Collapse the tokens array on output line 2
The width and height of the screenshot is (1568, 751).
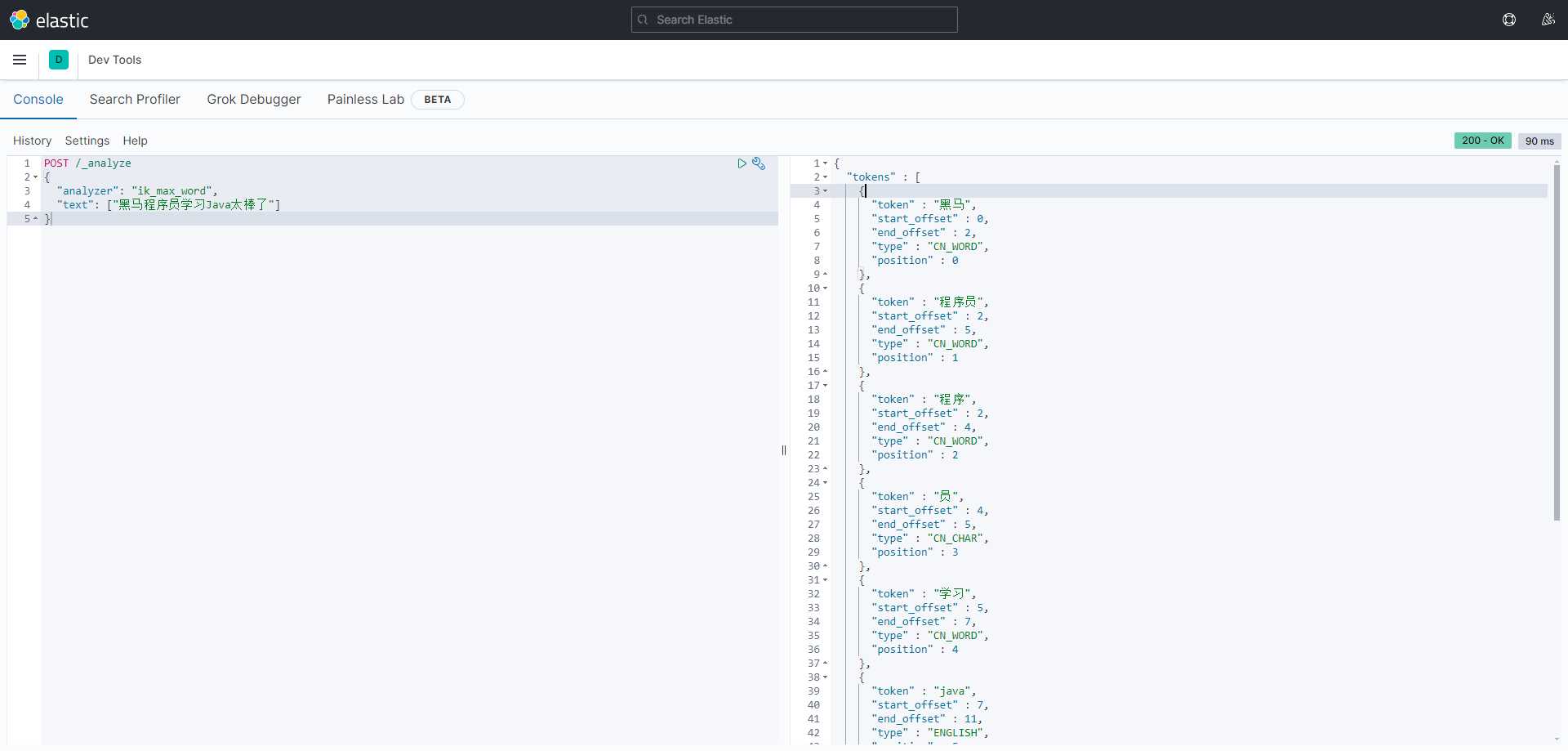pyautogui.click(x=825, y=177)
